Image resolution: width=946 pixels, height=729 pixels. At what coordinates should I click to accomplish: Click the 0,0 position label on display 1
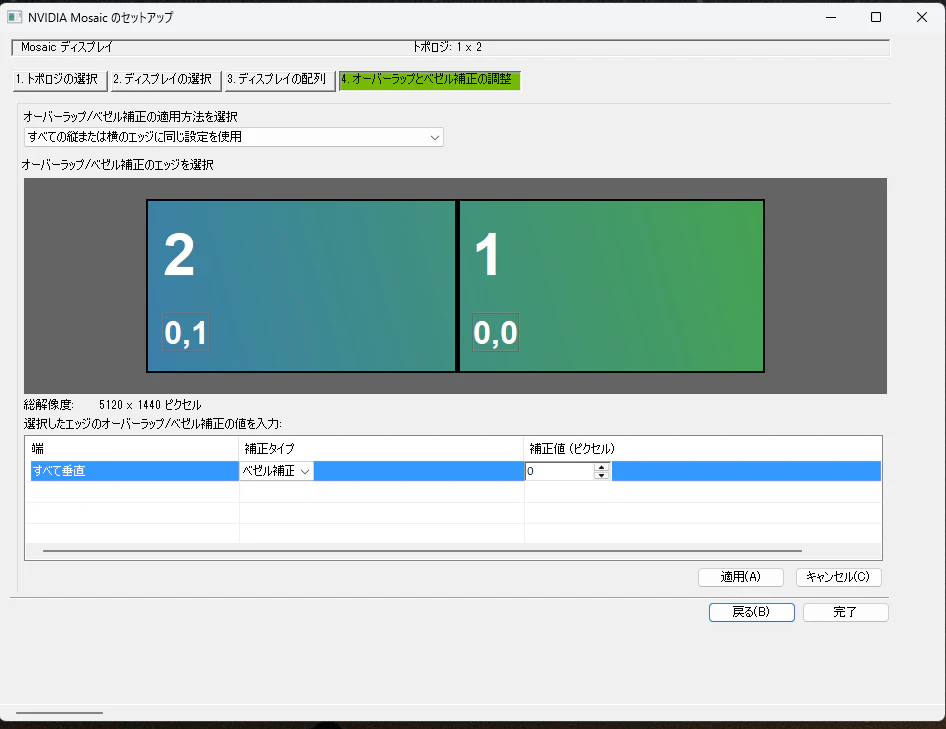click(495, 333)
